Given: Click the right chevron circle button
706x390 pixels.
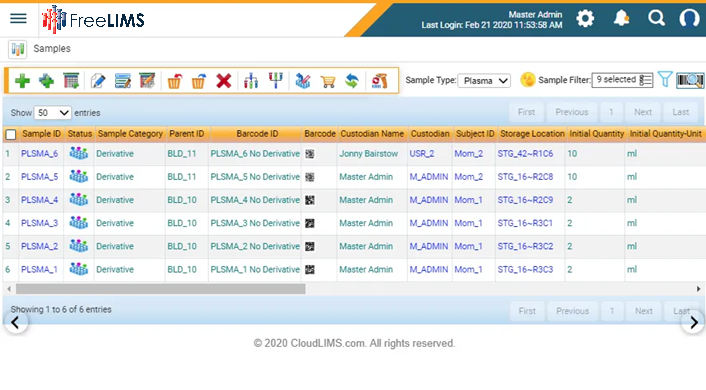Looking at the screenshot, I should (x=693, y=322).
